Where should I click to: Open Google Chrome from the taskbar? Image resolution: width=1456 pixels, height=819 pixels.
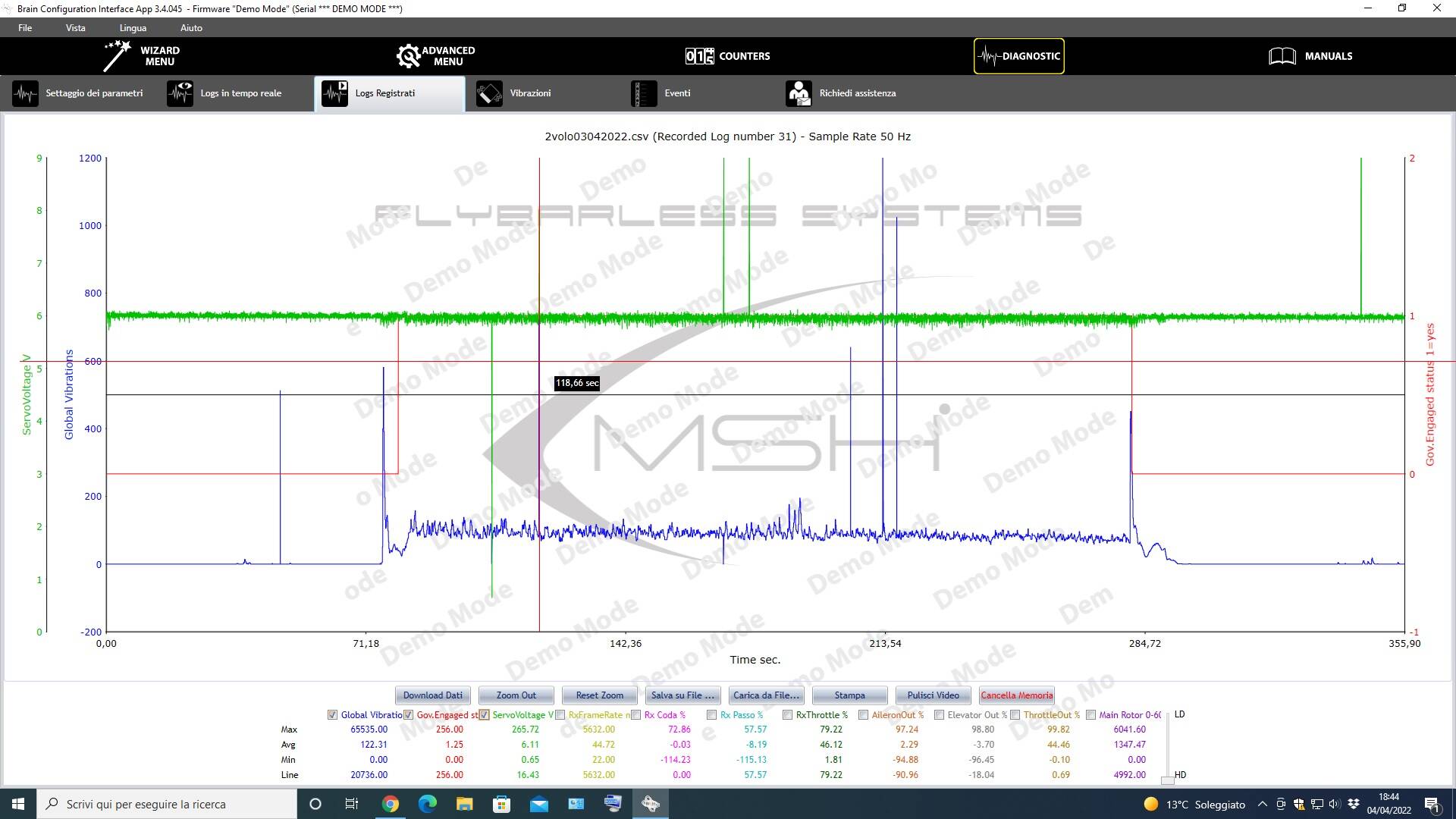(390, 804)
